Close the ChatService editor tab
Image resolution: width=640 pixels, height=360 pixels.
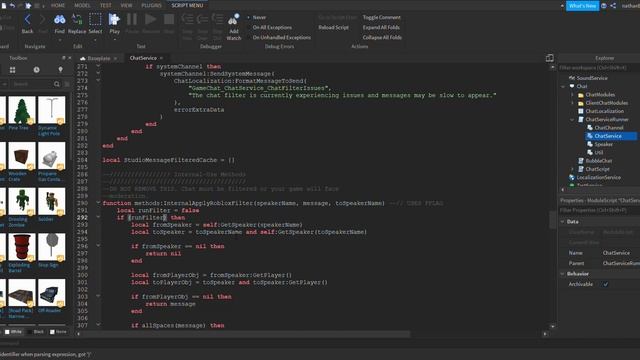[x=162, y=58]
